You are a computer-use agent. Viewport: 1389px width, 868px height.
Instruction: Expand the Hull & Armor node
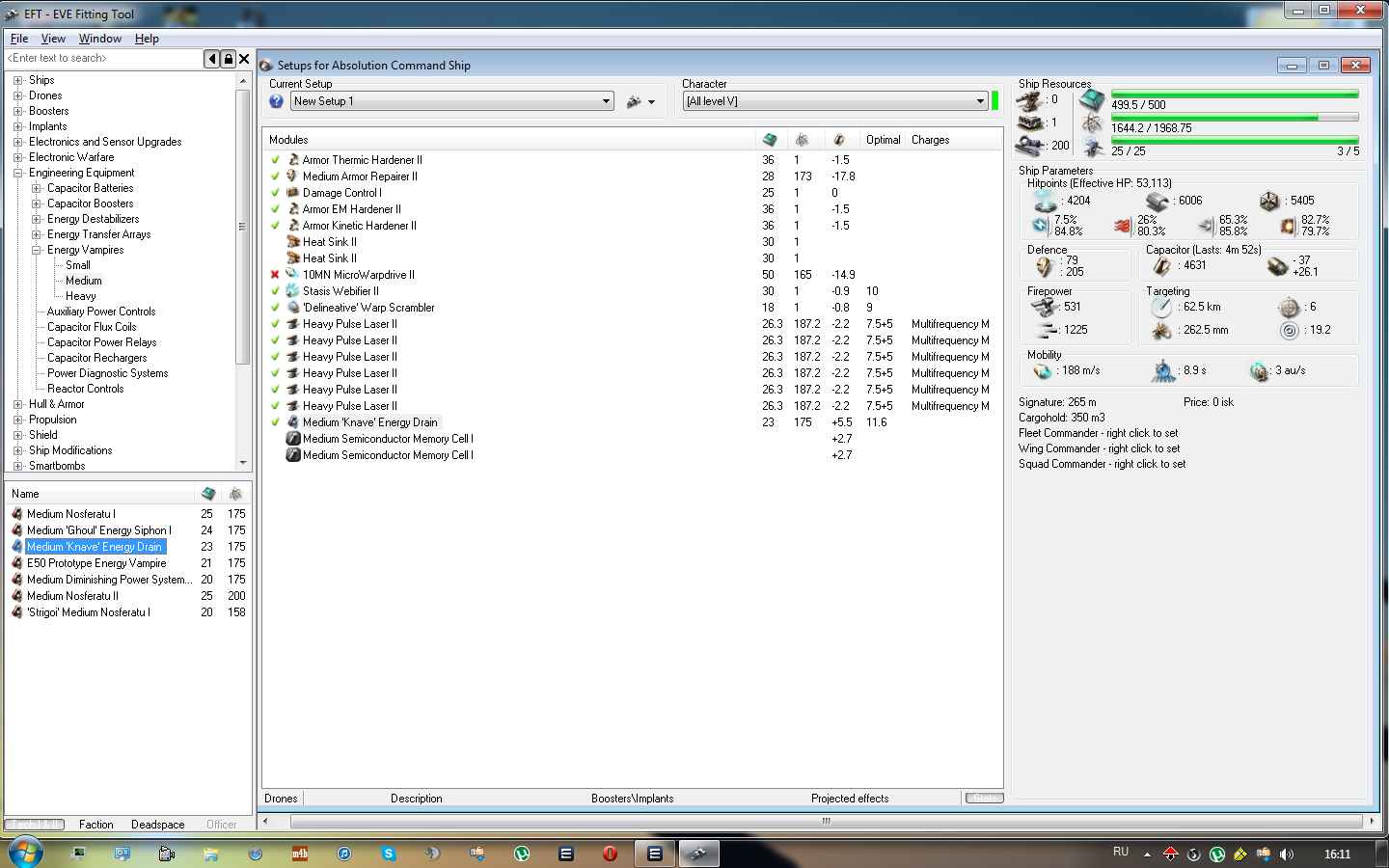(x=18, y=404)
